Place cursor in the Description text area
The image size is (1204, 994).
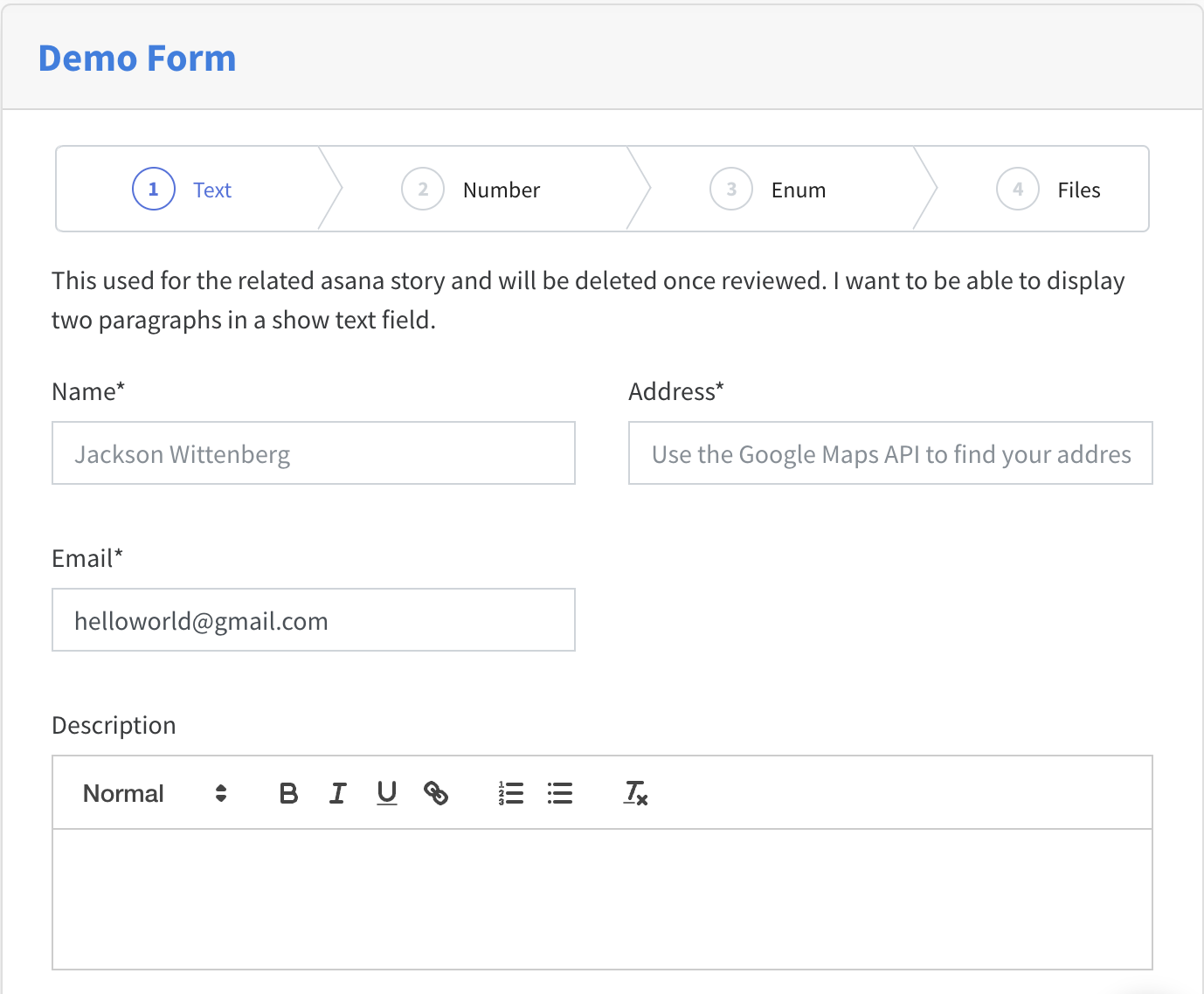[602, 899]
